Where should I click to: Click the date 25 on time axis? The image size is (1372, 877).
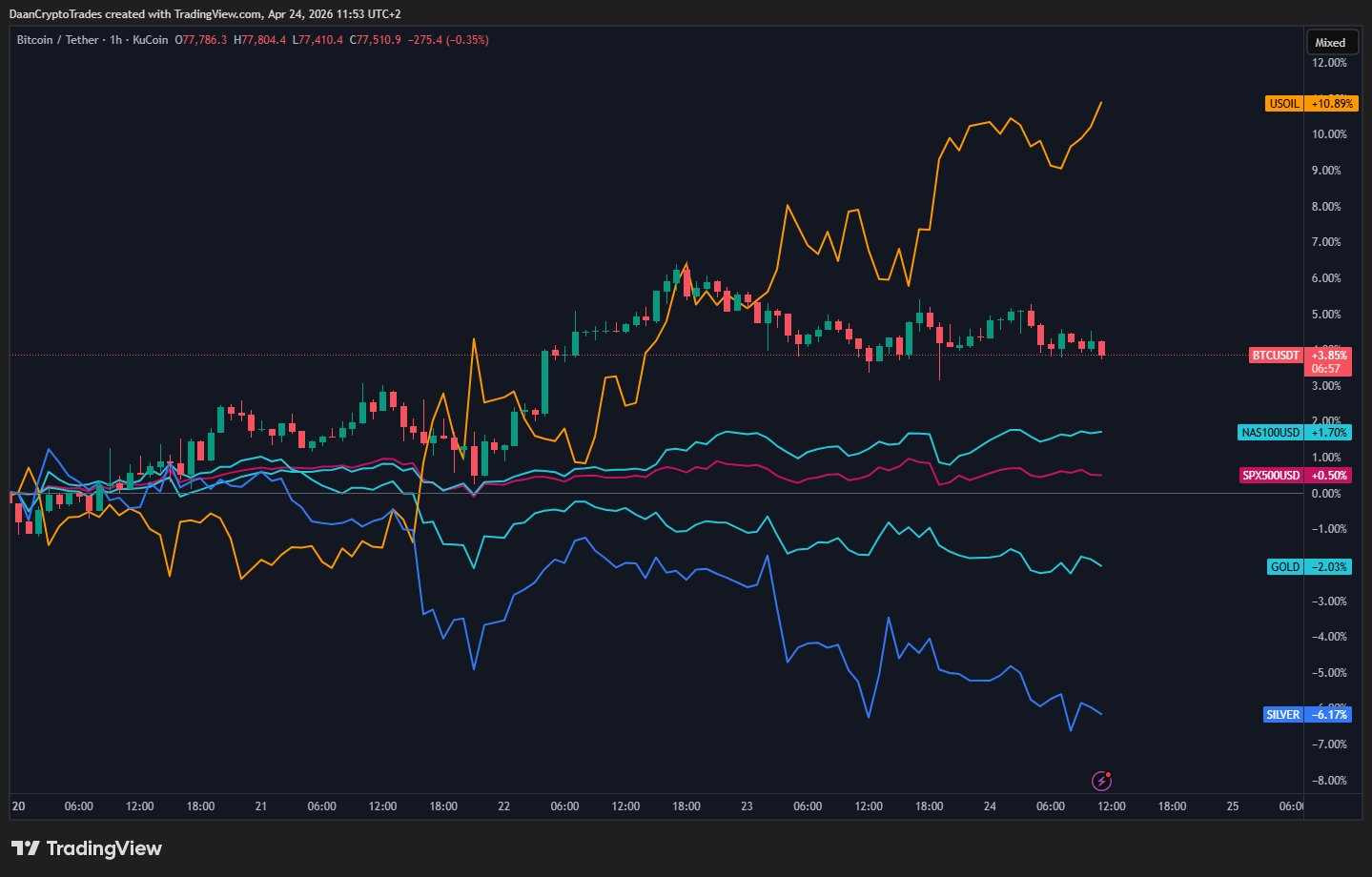click(x=1232, y=806)
